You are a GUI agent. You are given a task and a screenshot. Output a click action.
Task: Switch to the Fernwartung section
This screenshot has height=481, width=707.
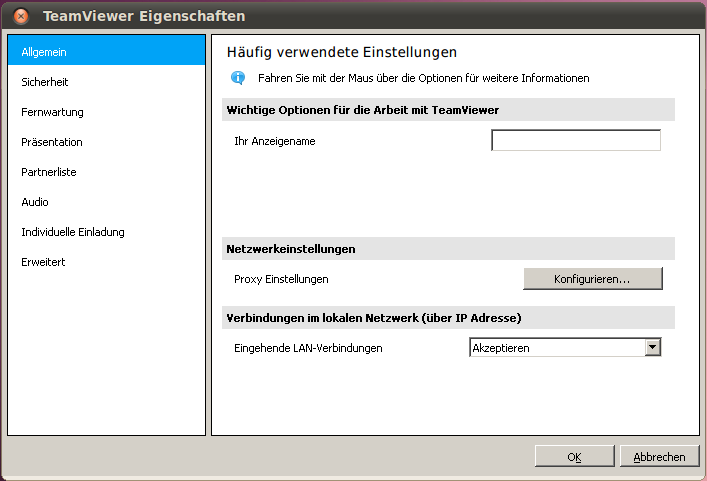point(52,112)
